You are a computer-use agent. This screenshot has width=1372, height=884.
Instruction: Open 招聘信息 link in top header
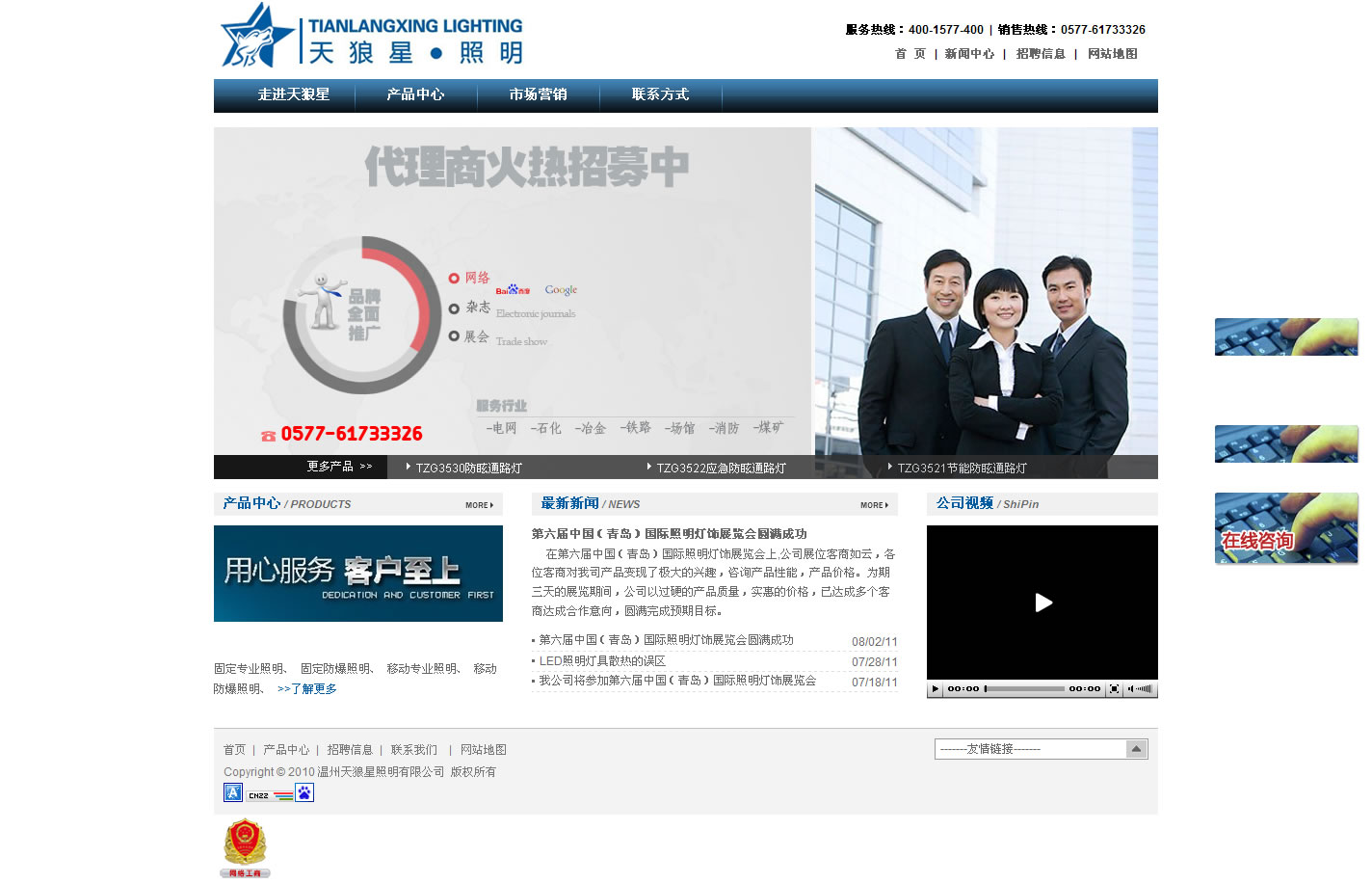tap(1041, 54)
